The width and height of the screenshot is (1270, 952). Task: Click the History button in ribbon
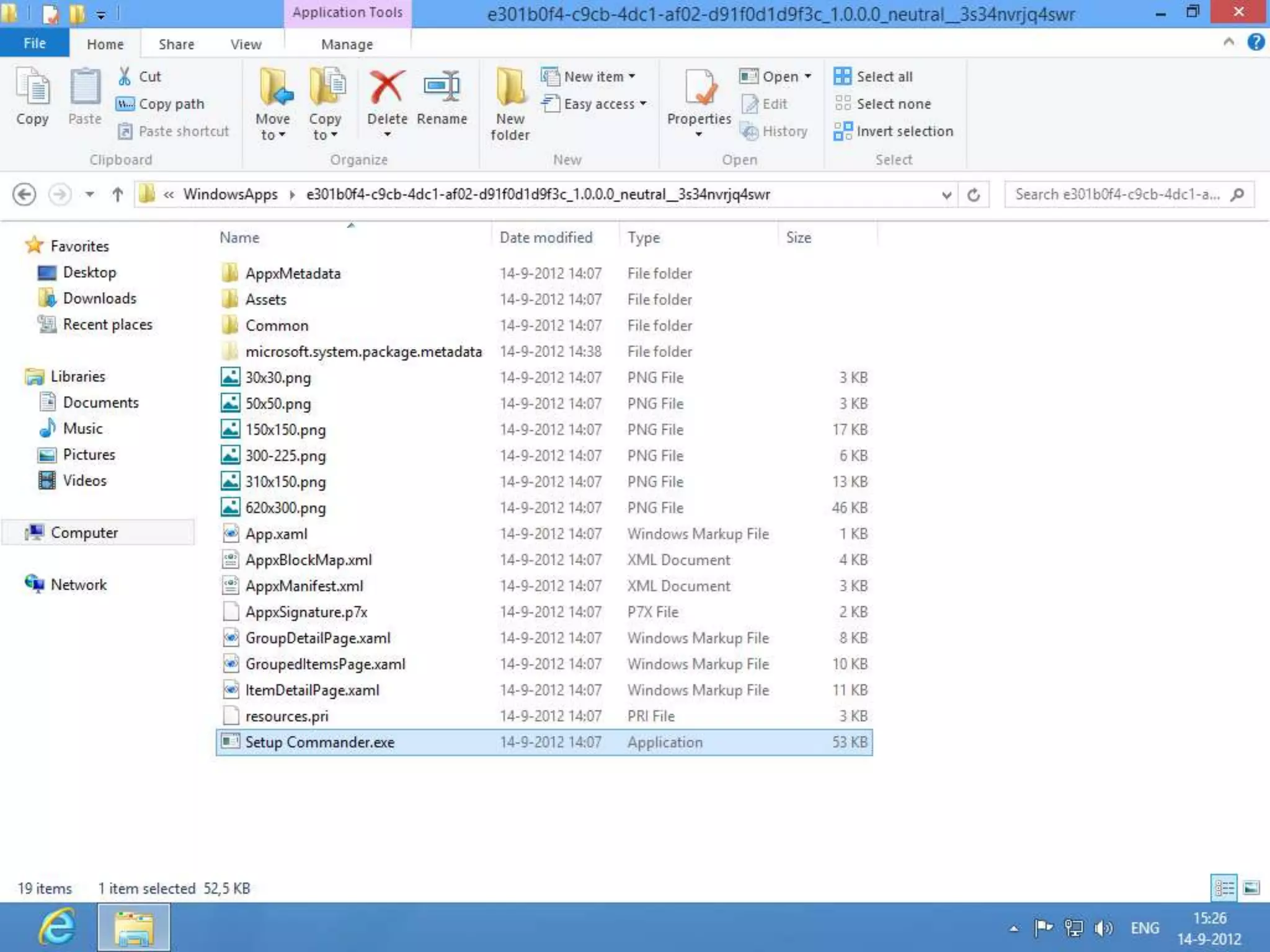point(774,131)
